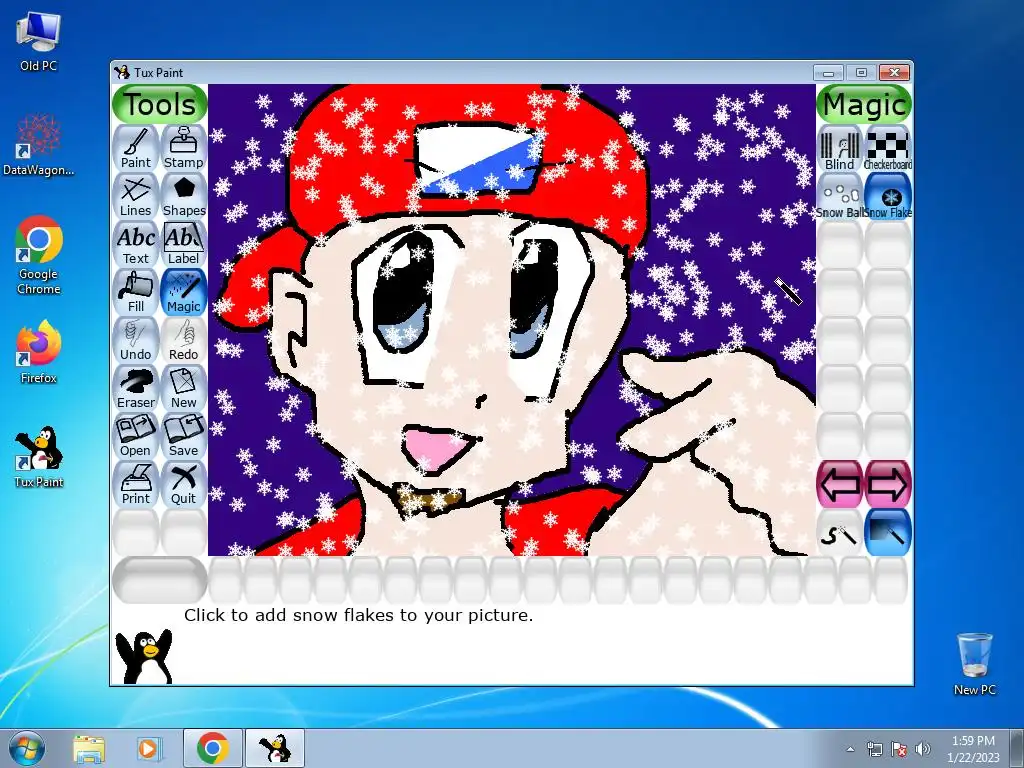Viewport: 1024px width, 768px height.
Task: Activate the Label tool
Action: pos(184,244)
